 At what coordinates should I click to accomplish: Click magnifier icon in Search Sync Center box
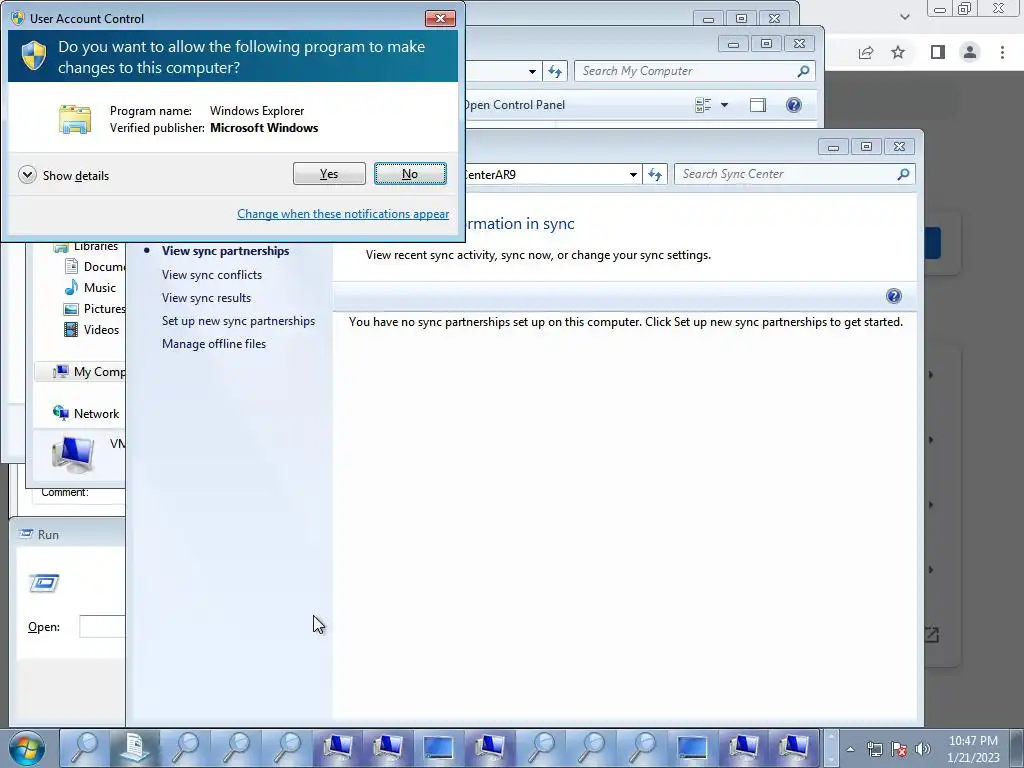coord(903,174)
